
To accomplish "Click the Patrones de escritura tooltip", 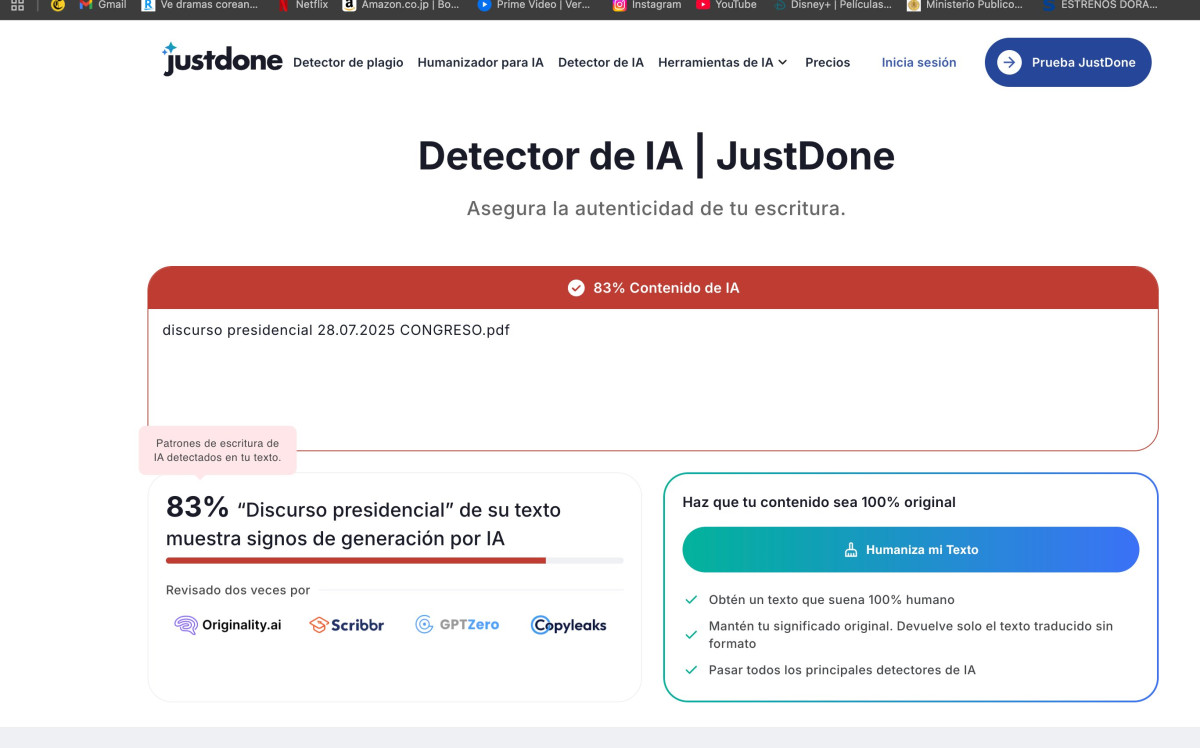I will click(218, 450).
